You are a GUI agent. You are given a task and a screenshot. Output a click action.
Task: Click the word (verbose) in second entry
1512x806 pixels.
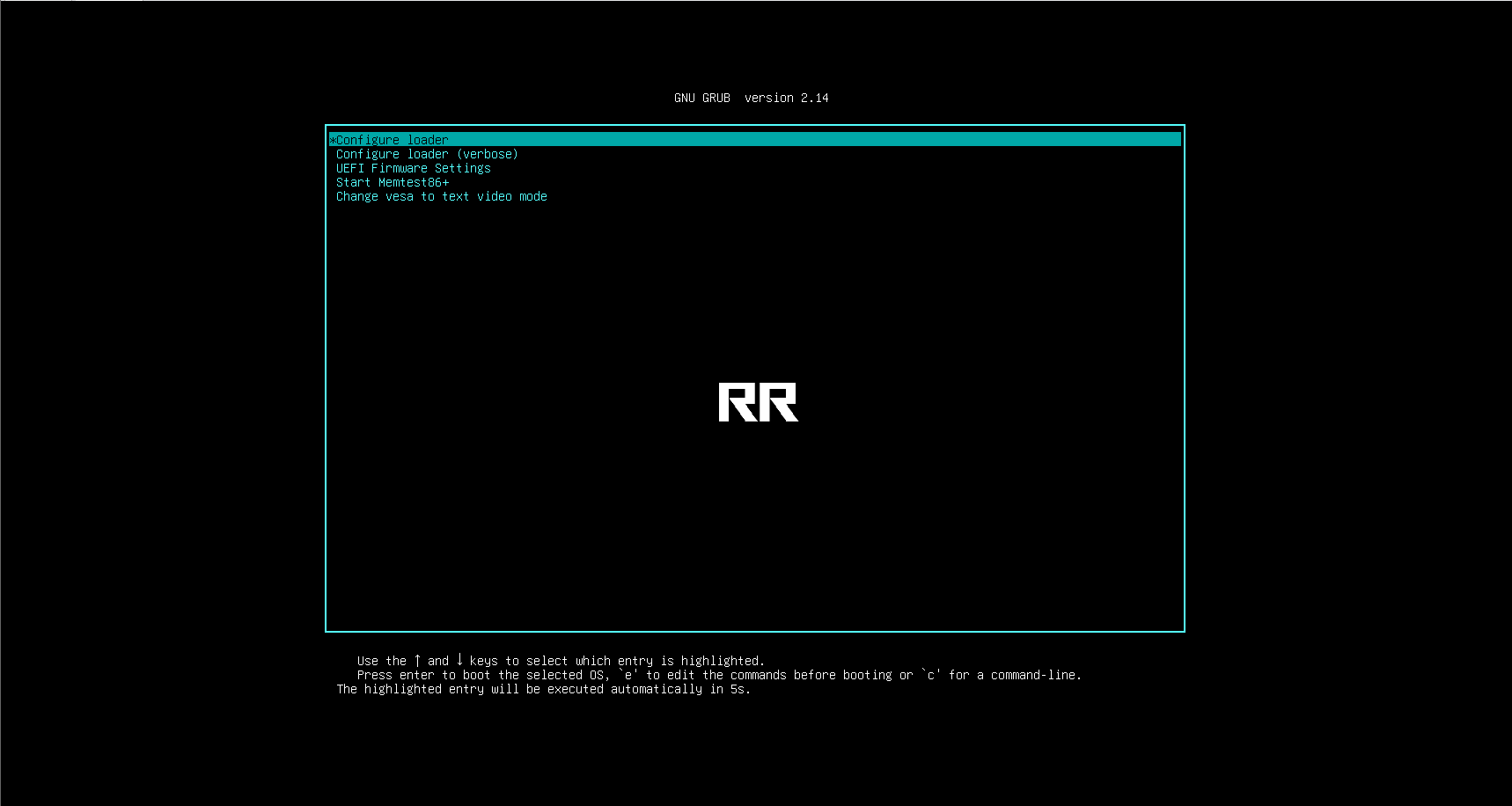pos(488,154)
